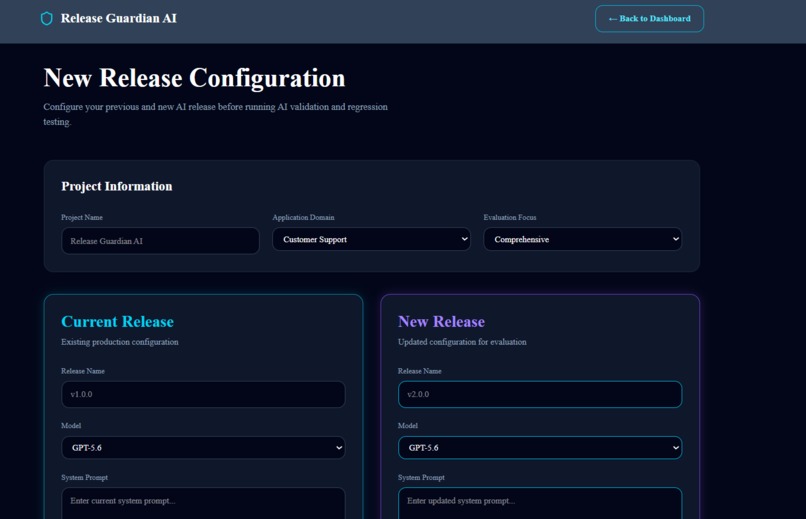This screenshot has width=806, height=519.
Task: Go back to the dashboard
Action: tap(649, 18)
